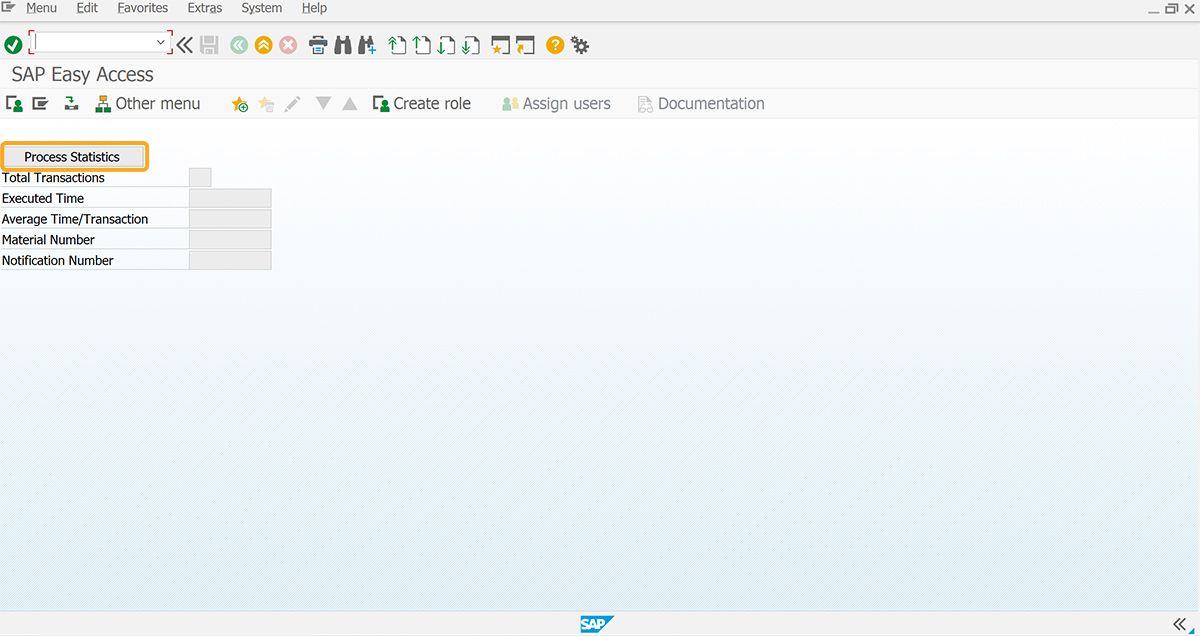Click the User menu icon
Viewport: 1200px width, 636px height.
(14, 103)
